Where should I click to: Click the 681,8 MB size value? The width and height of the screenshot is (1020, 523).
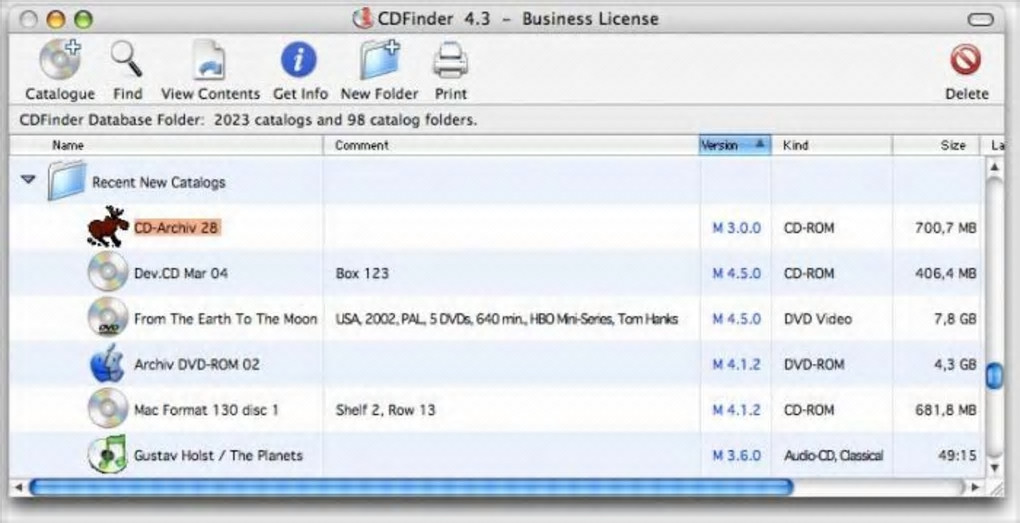pos(946,410)
